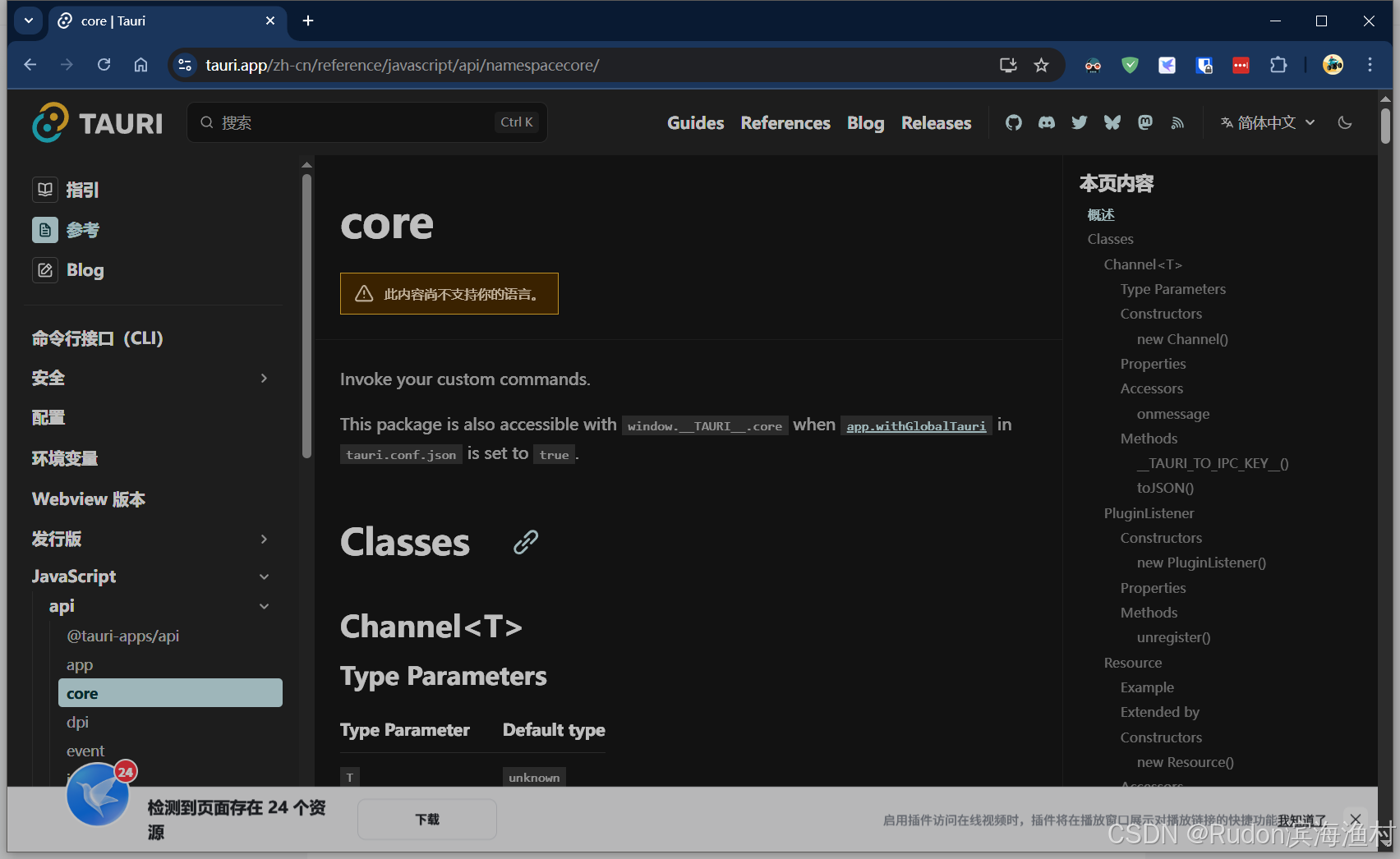1400x859 pixels.
Task: Jump to new Channel() in contents
Action: (1182, 339)
